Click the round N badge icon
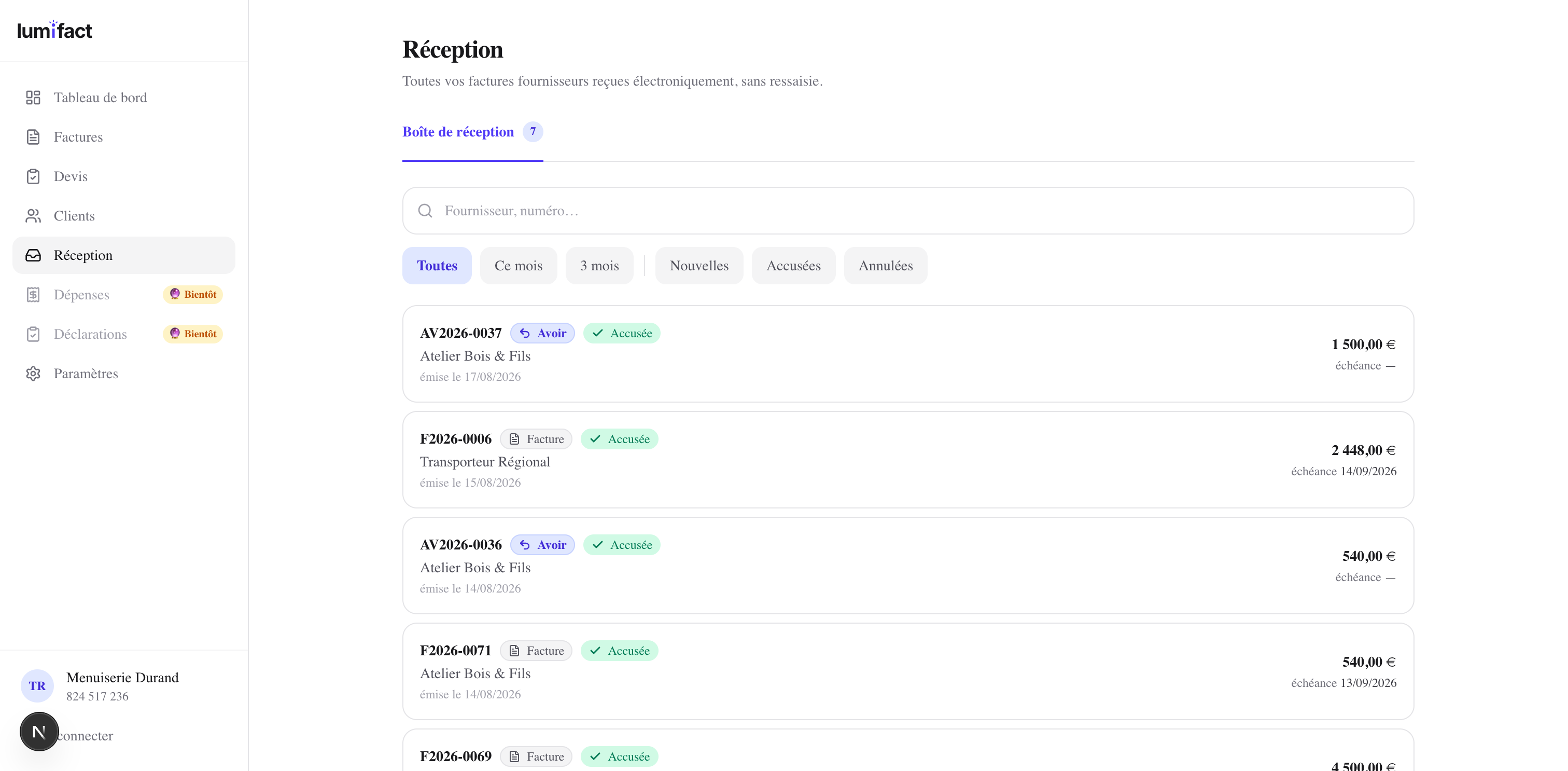This screenshot has height=771, width=1568. click(39, 732)
